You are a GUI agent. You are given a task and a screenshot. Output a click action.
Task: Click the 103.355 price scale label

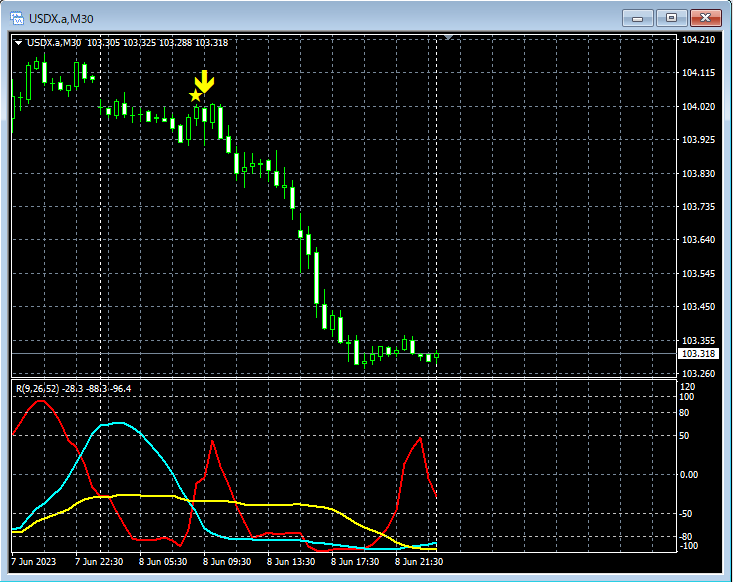point(698,340)
